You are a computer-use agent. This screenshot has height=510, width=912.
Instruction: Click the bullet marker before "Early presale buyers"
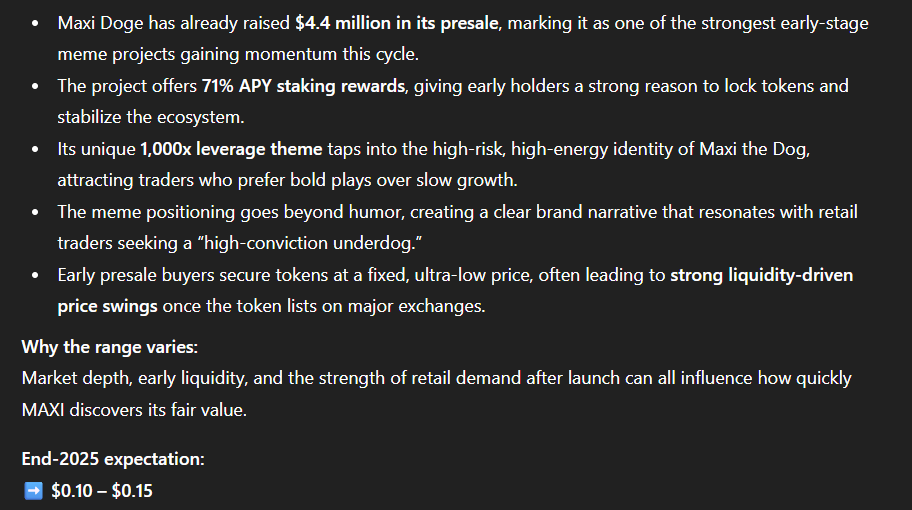(x=37, y=276)
